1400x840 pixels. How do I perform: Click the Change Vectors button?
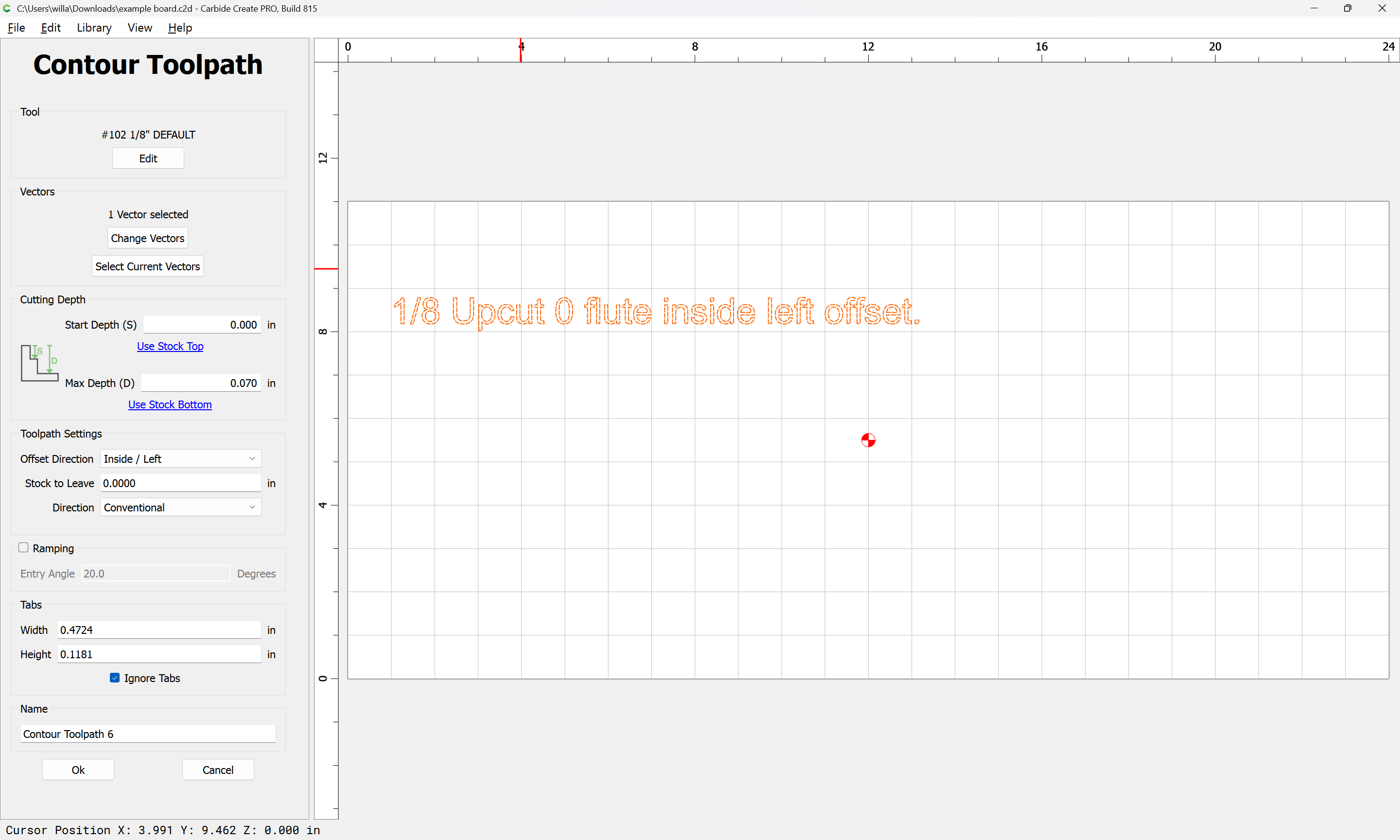pyautogui.click(x=148, y=238)
